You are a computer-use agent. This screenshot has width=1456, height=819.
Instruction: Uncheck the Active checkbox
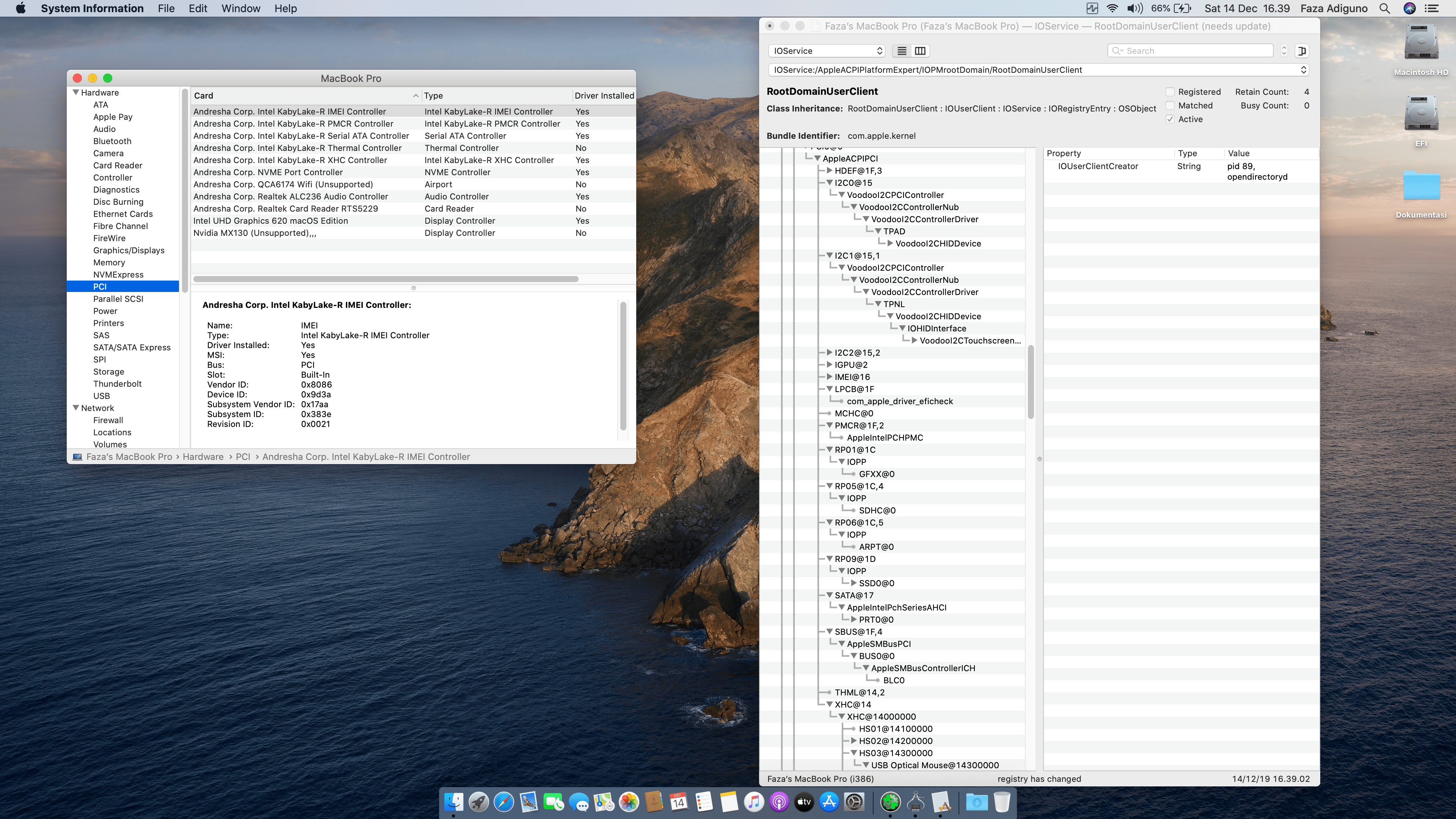[1170, 119]
